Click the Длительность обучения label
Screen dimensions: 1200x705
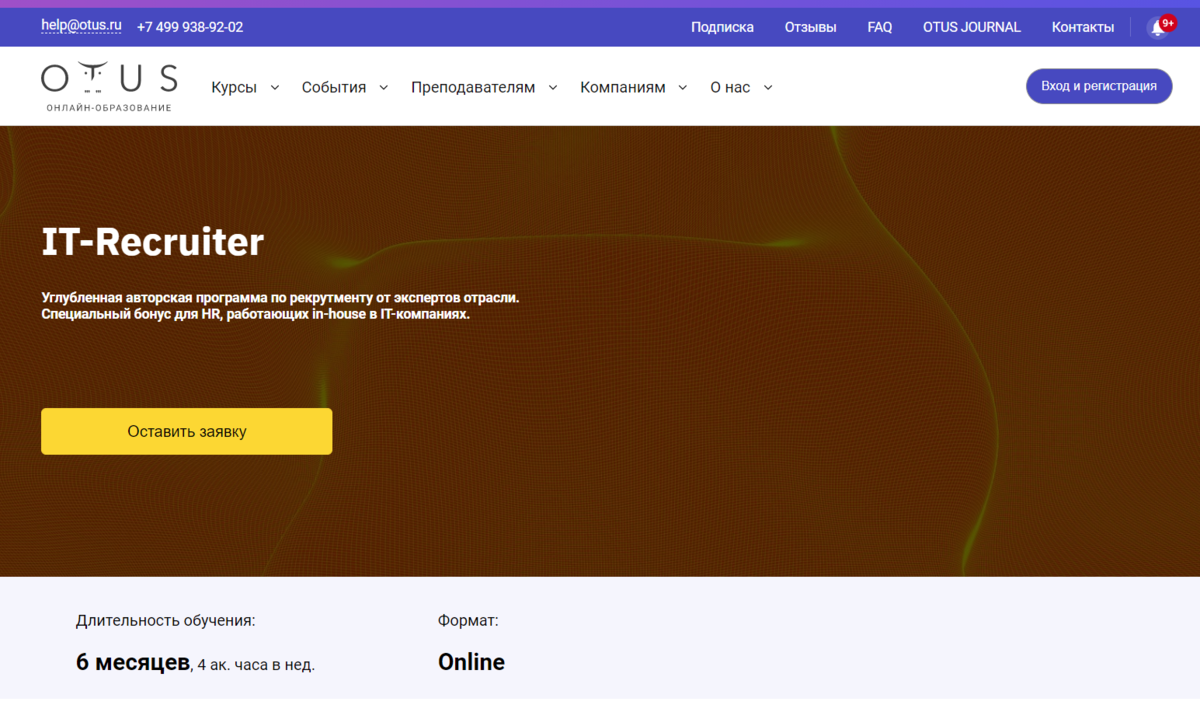(x=166, y=621)
